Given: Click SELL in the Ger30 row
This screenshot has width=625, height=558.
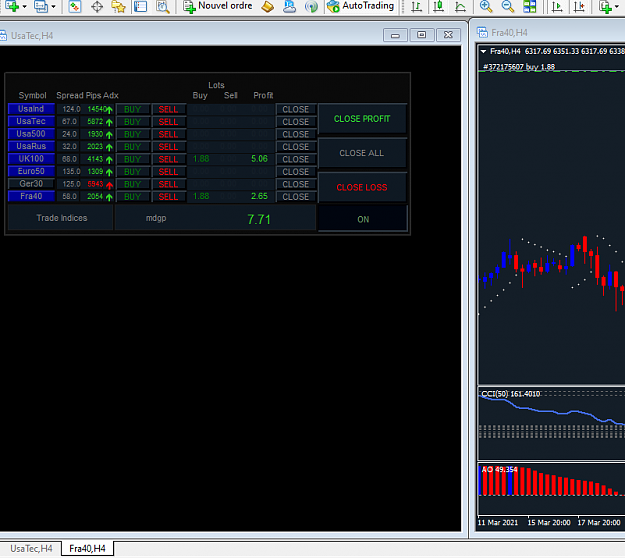Looking at the screenshot, I should pyautogui.click(x=169, y=184).
